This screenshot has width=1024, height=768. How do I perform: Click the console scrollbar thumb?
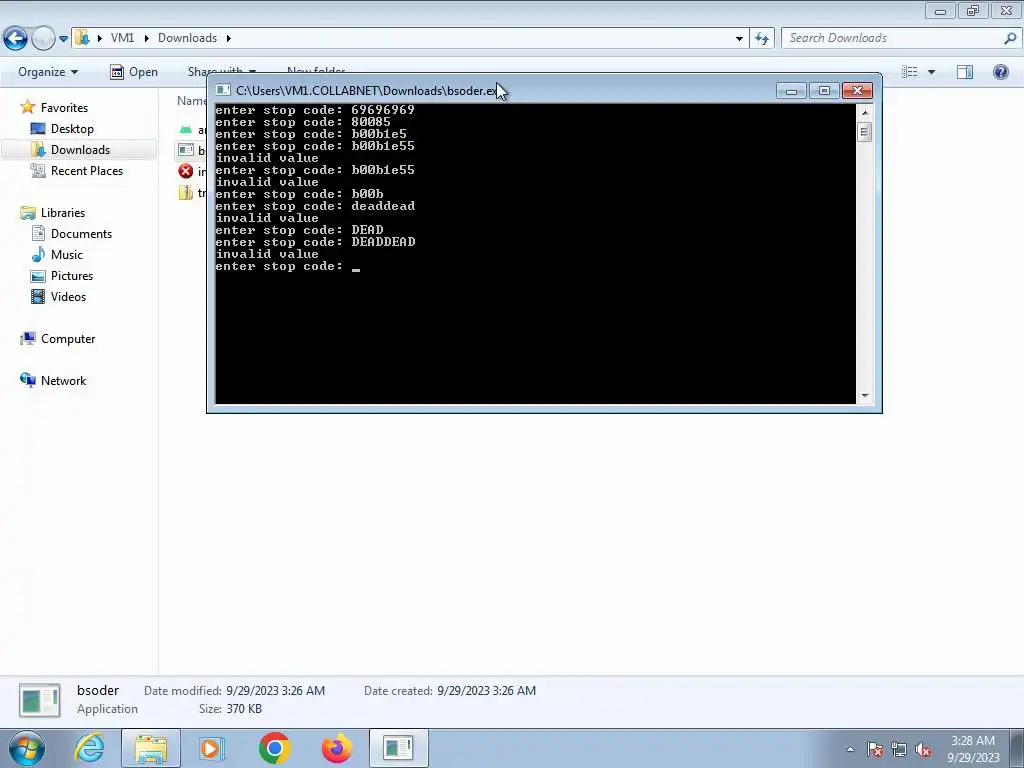(x=864, y=132)
